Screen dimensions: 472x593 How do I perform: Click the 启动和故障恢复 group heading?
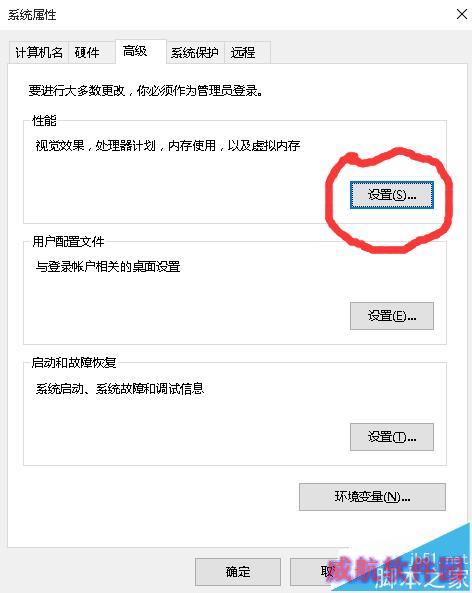(74, 363)
